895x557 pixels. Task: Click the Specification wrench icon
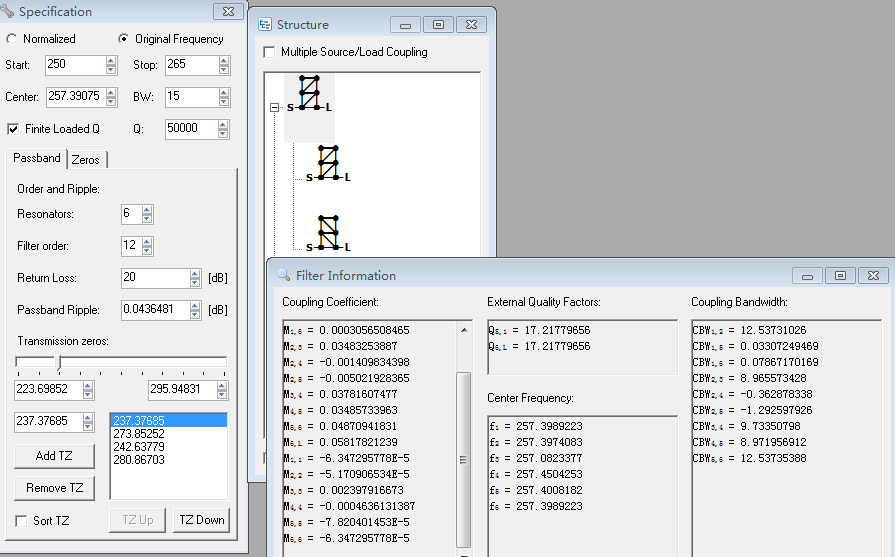click(7, 10)
